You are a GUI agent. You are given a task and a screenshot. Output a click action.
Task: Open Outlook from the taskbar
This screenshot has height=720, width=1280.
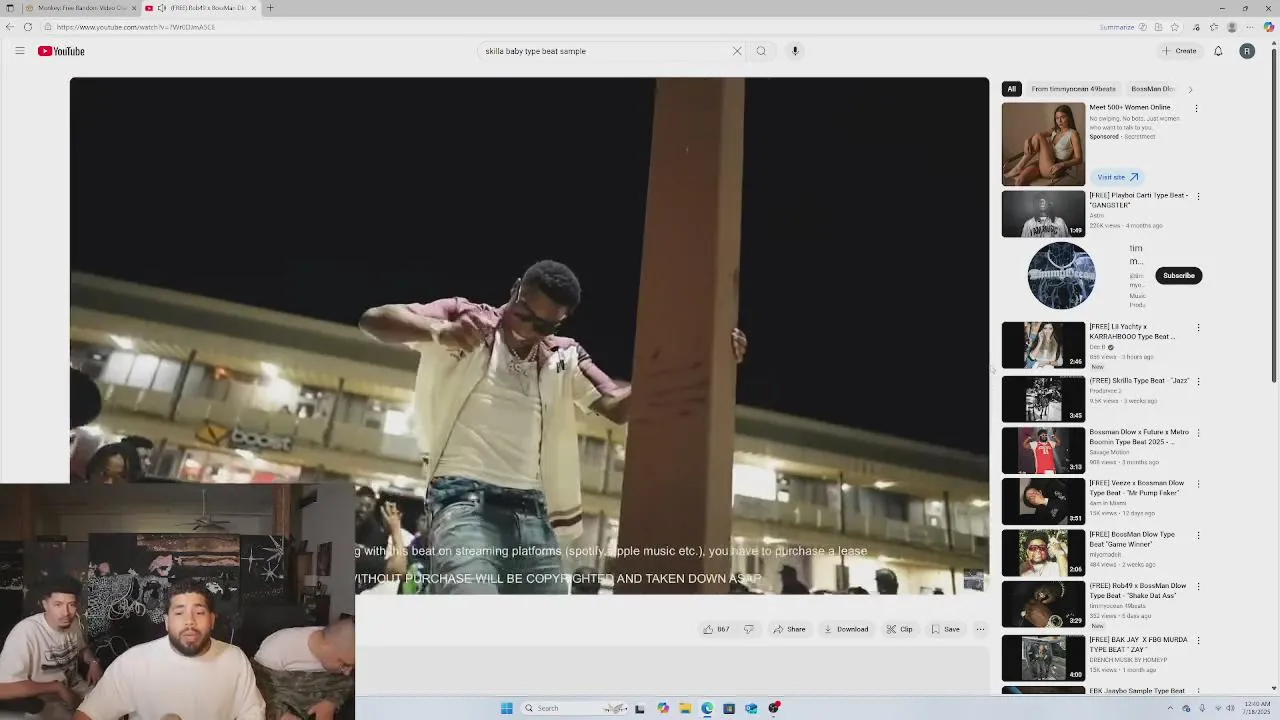pos(751,708)
